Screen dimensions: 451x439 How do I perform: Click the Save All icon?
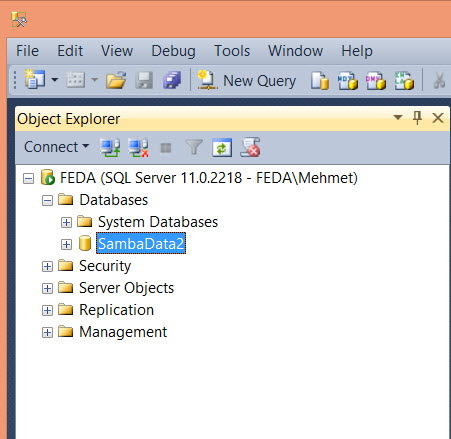tap(172, 80)
